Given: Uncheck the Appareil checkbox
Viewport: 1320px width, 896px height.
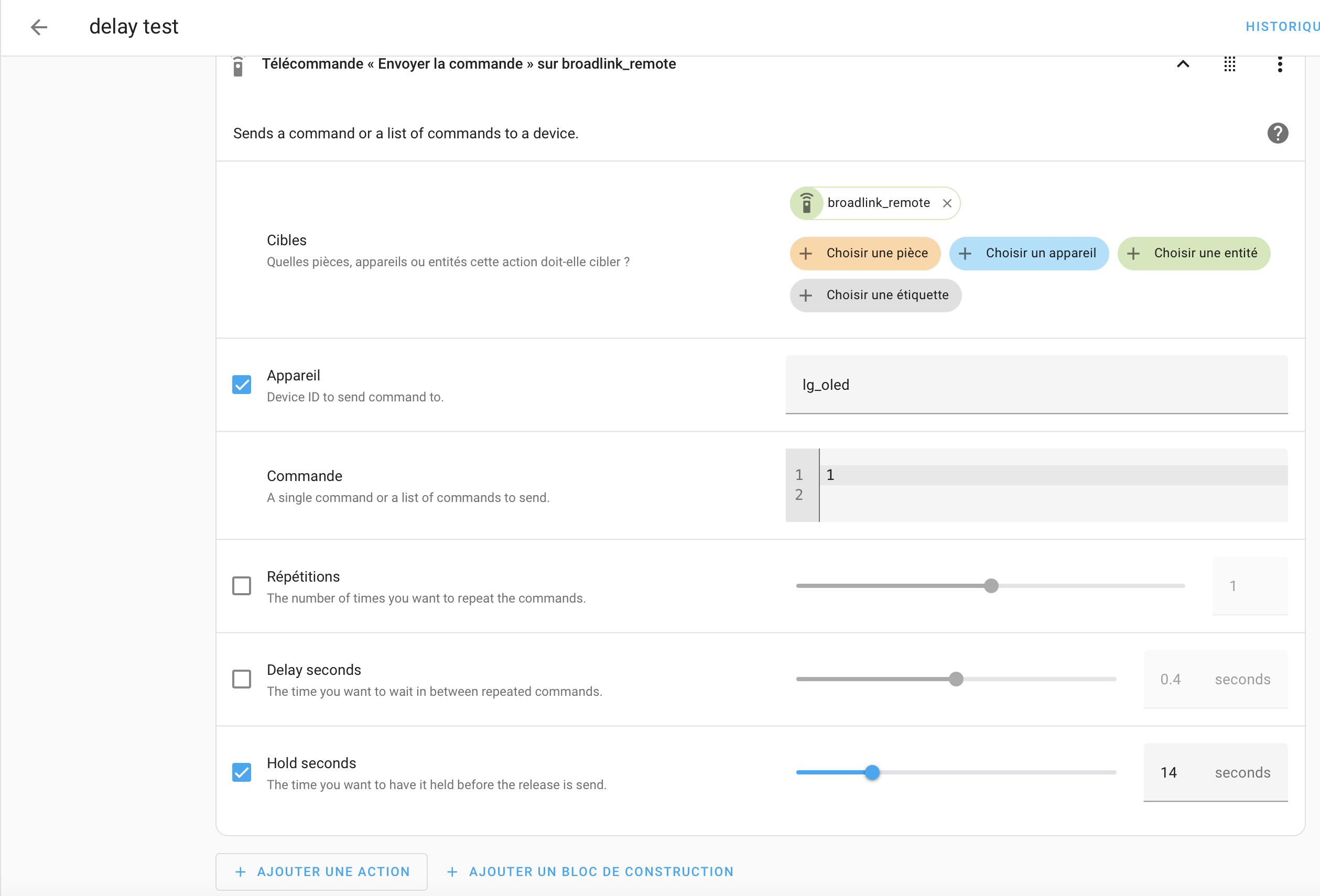Looking at the screenshot, I should (x=241, y=385).
